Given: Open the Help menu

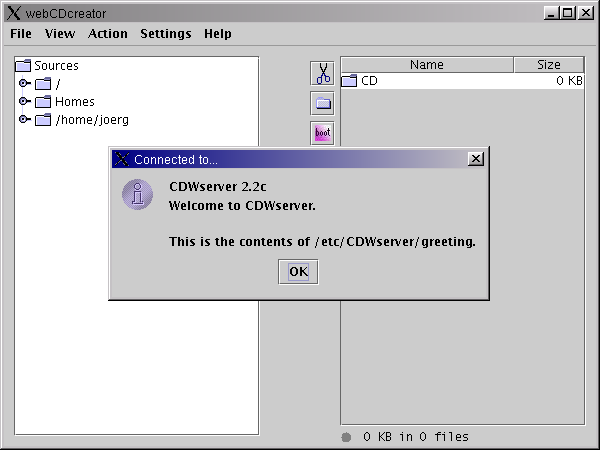Looking at the screenshot, I should coord(217,34).
